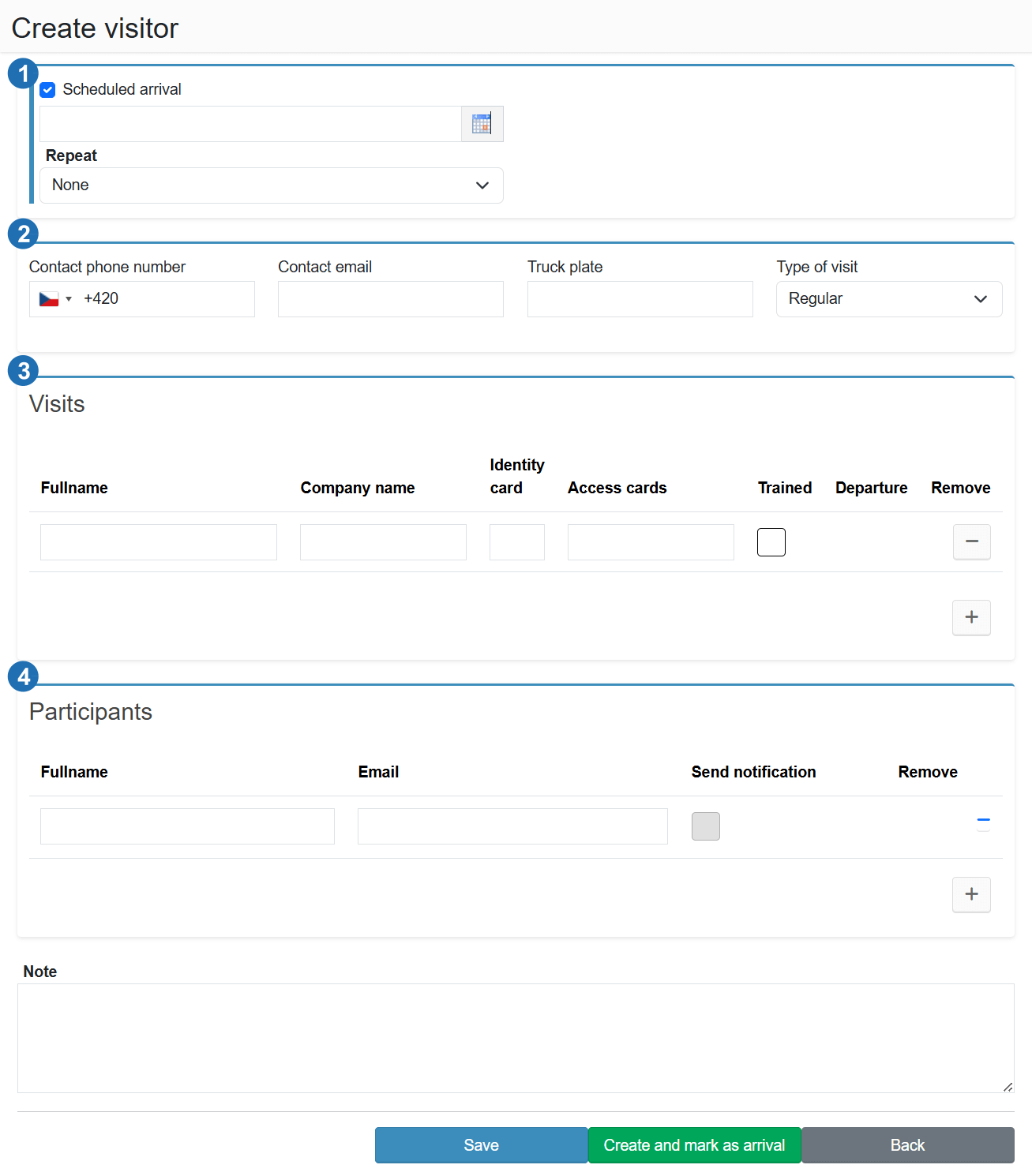Add a new participant row

pyautogui.click(x=971, y=894)
